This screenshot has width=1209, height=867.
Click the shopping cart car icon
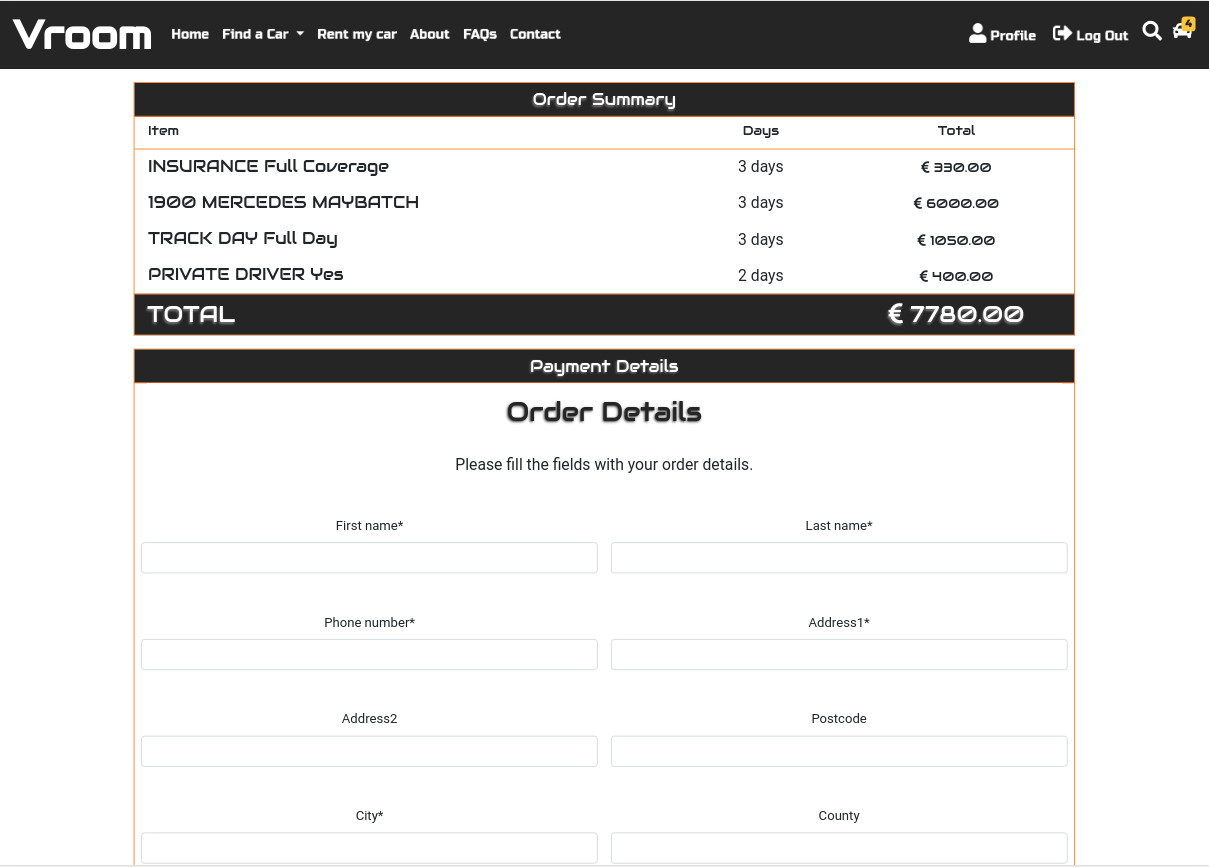pos(1184,33)
